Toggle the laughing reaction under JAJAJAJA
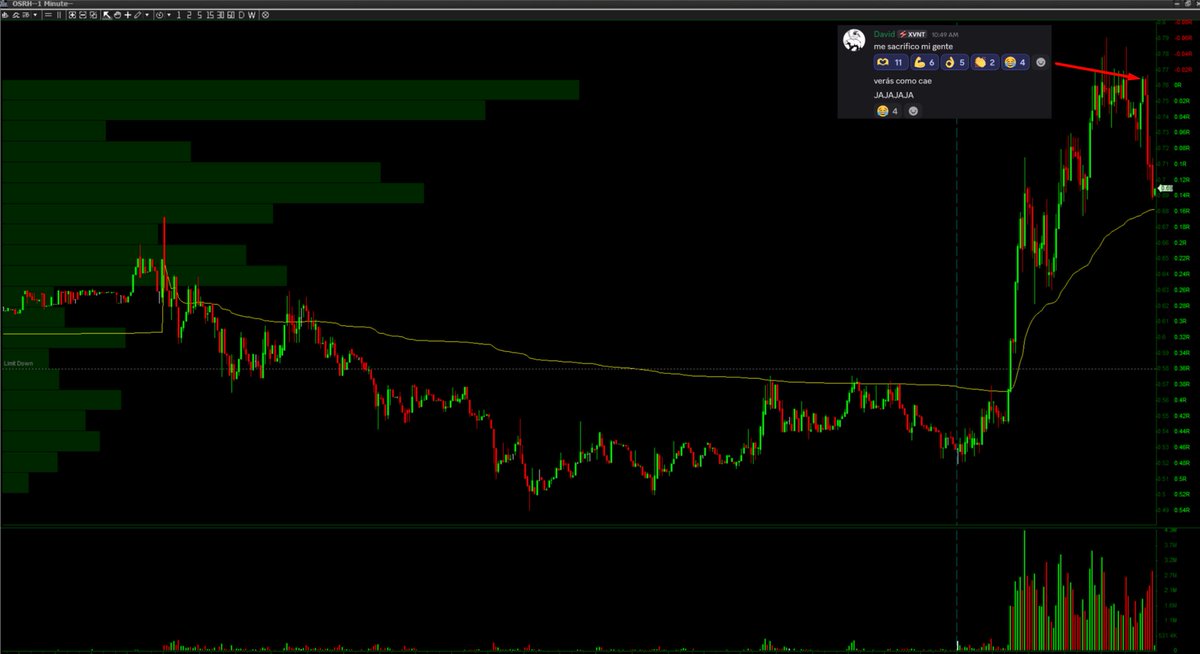This screenshot has width=1200, height=654. pyautogui.click(x=888, y=110)
